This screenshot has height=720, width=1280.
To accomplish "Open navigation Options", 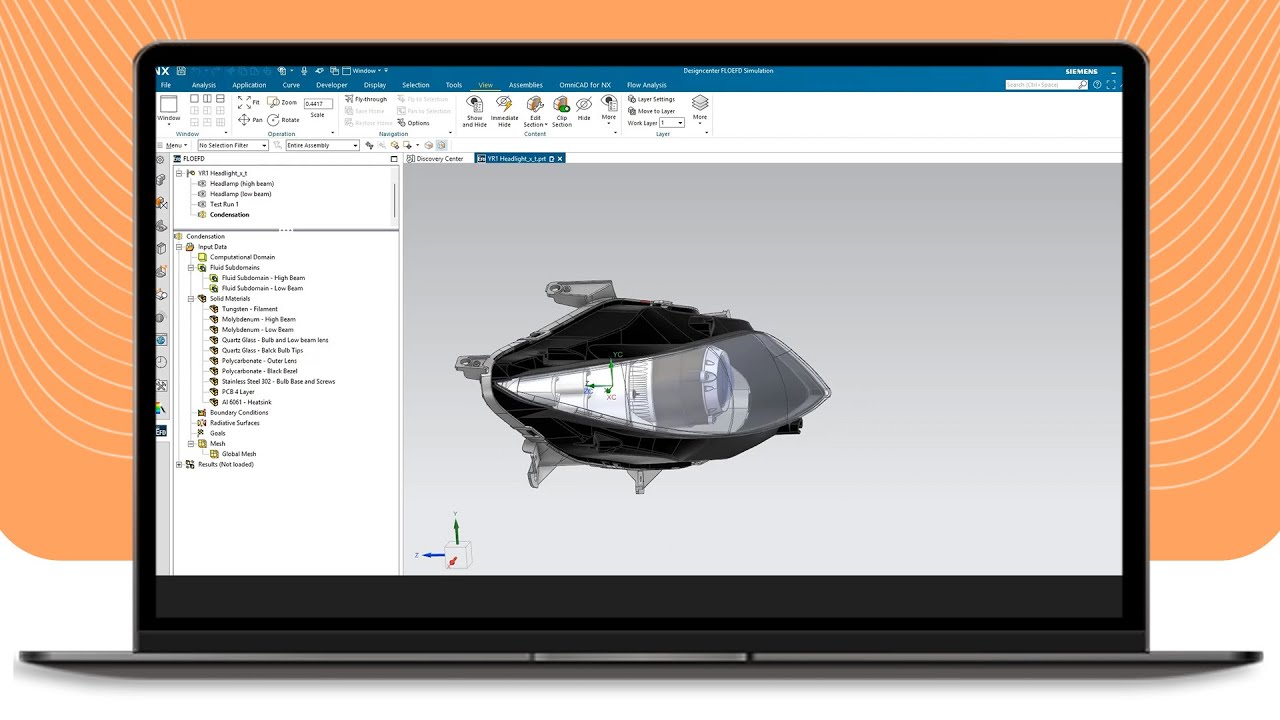I will click(413, 123).
